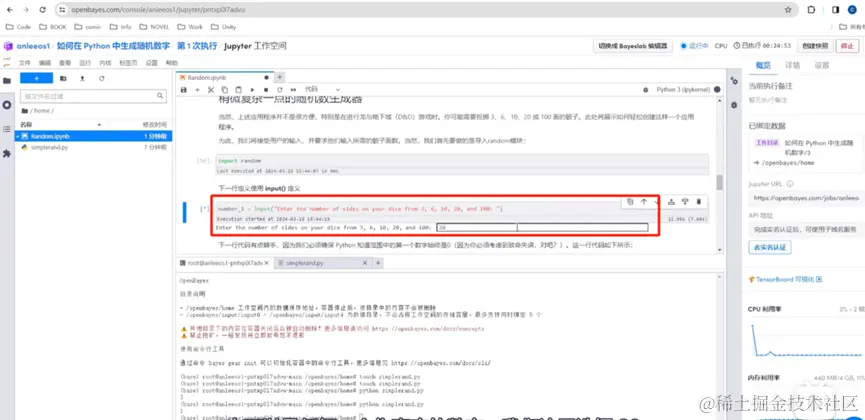Open the 内核 menu
Screen dimensions: 865x420
pyautogui.click(x=105, y=63)
